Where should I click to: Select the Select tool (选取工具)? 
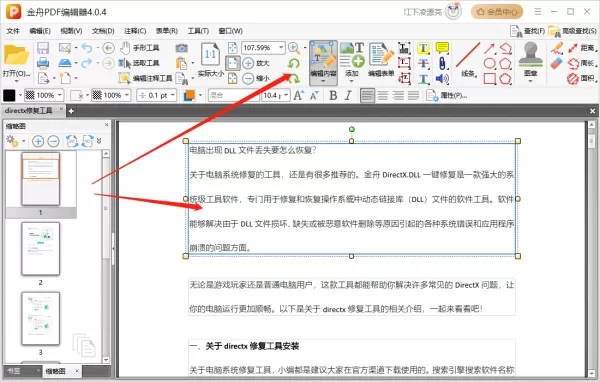pos(139,63)
